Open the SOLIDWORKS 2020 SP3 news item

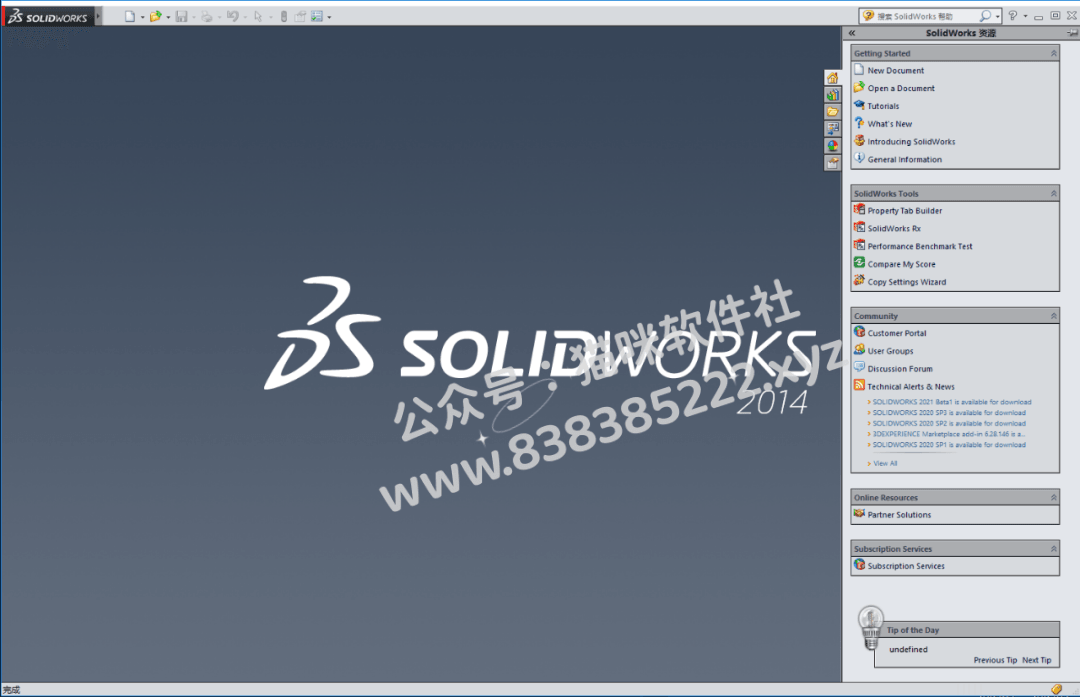(x=948, y=413)
